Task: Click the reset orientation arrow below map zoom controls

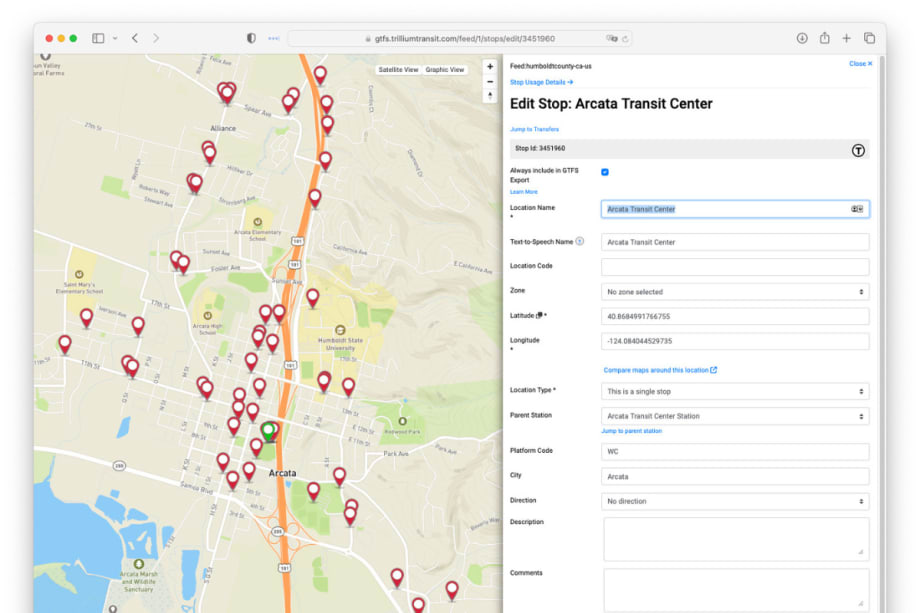Action: pos(490,94)
